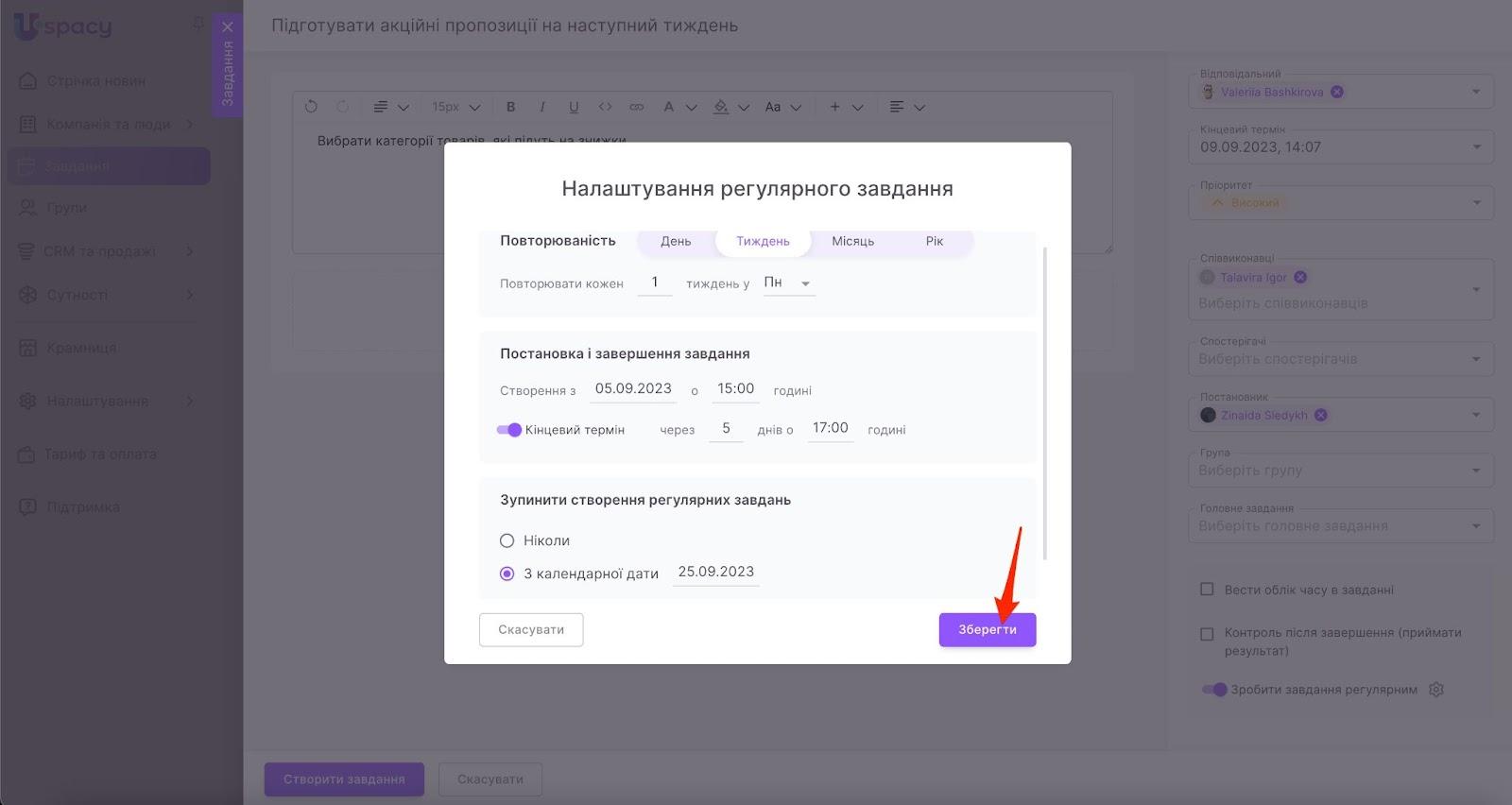This screenshot has height=805, width=1512.
Task: Click the deadline time field 17:00
Action: pos(831,429)
